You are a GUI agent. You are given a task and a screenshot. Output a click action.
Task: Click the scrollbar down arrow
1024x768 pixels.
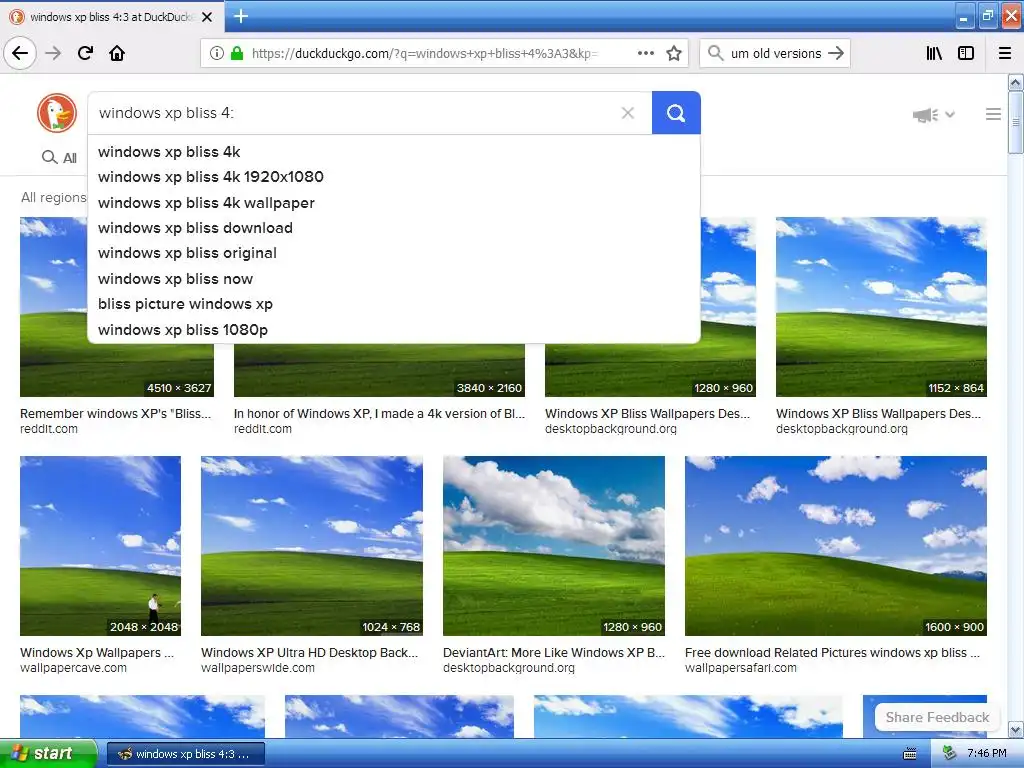[1015, 729]
